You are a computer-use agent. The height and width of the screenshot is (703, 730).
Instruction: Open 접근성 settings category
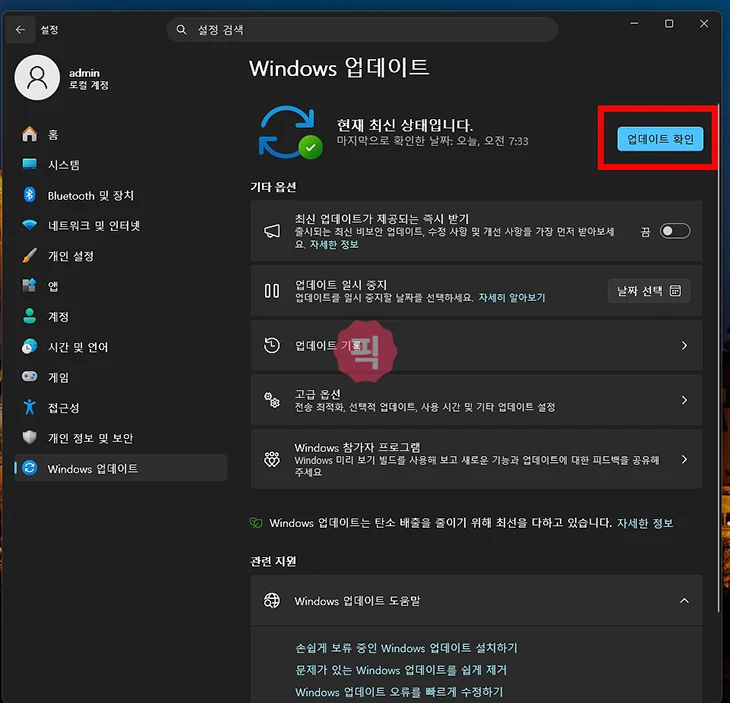tap(121, 407)
